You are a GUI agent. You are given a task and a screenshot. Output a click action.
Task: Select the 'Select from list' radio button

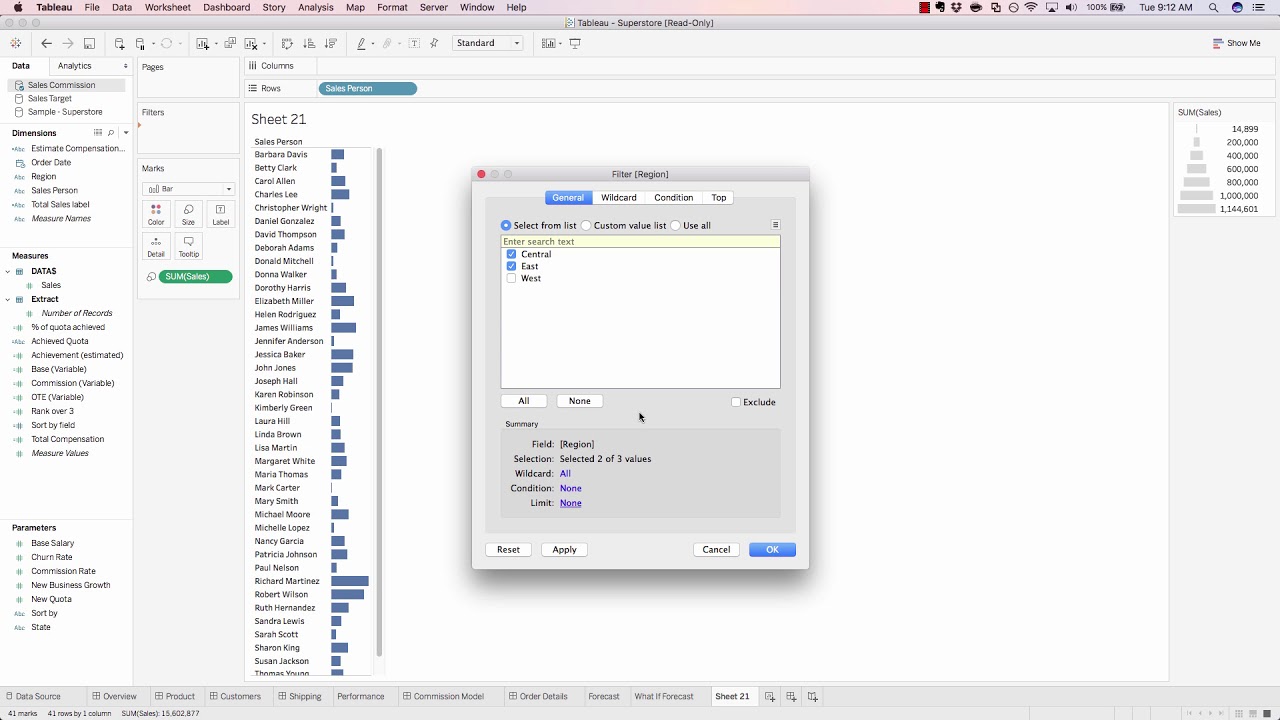click(506, 226)
